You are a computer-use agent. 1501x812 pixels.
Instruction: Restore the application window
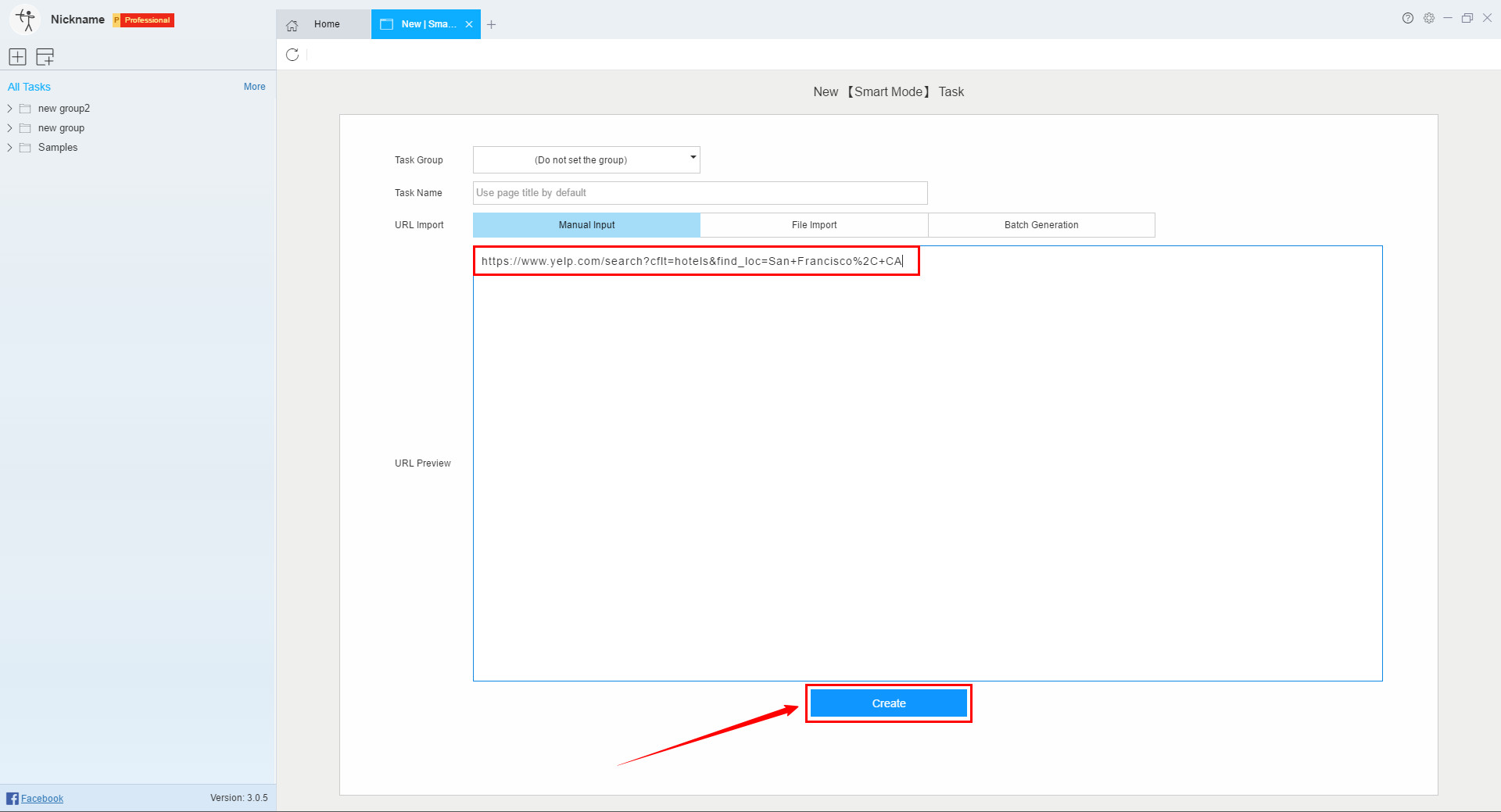point(1467,18)
